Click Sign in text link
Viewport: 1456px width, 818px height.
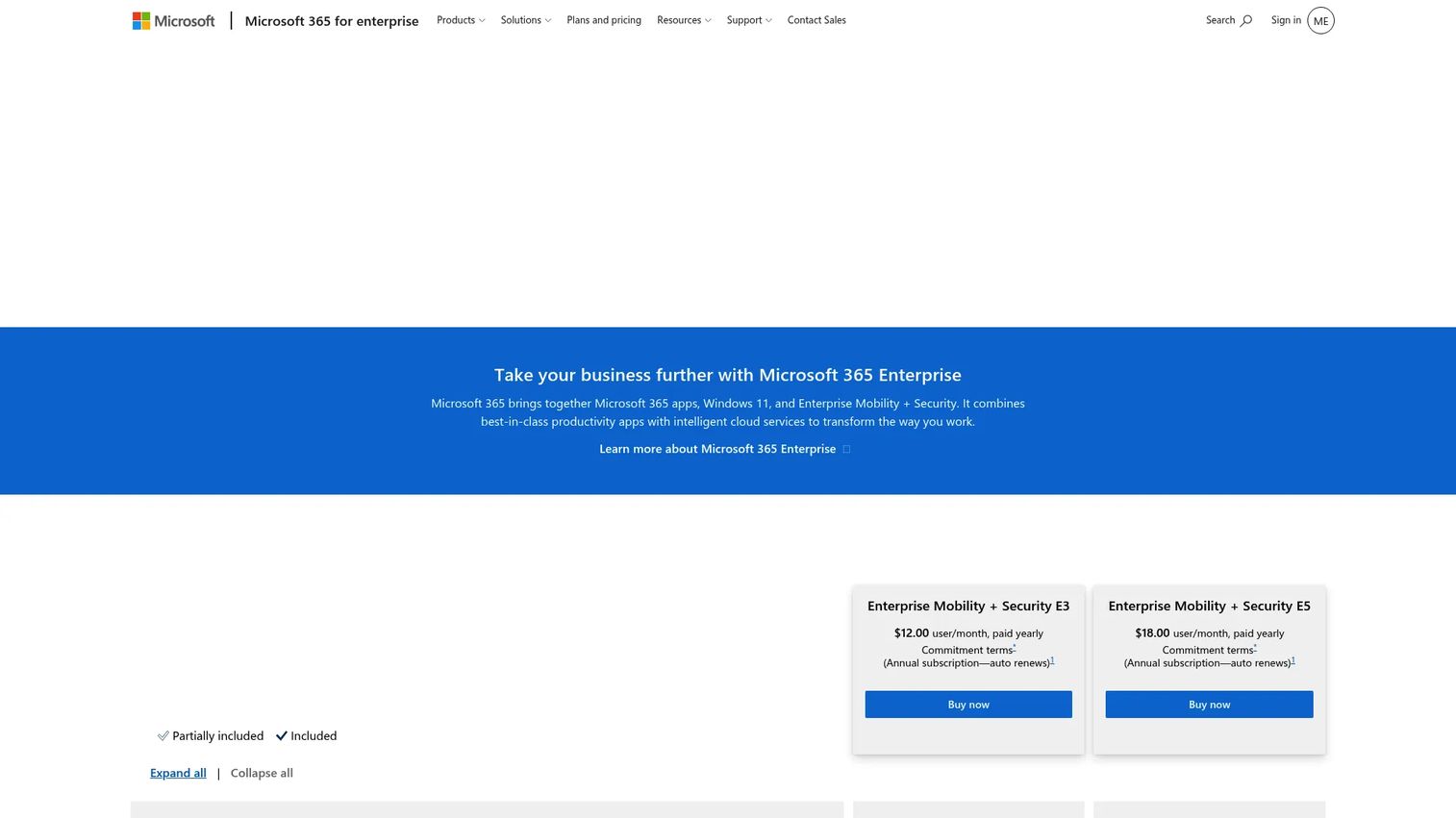click(x=1286, y=20)
